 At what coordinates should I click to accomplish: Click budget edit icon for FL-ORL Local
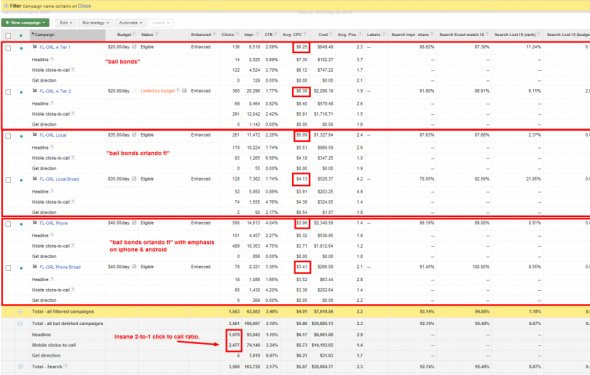(x=134, y=135)
